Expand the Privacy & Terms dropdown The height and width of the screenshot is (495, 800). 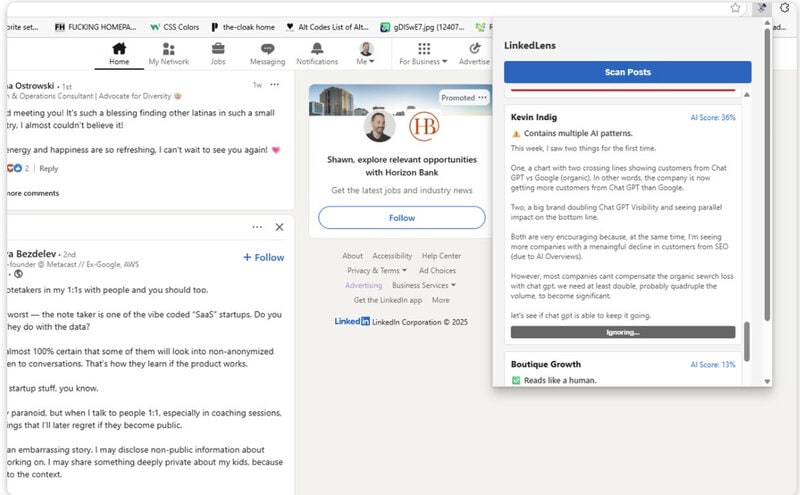(377, 270)
